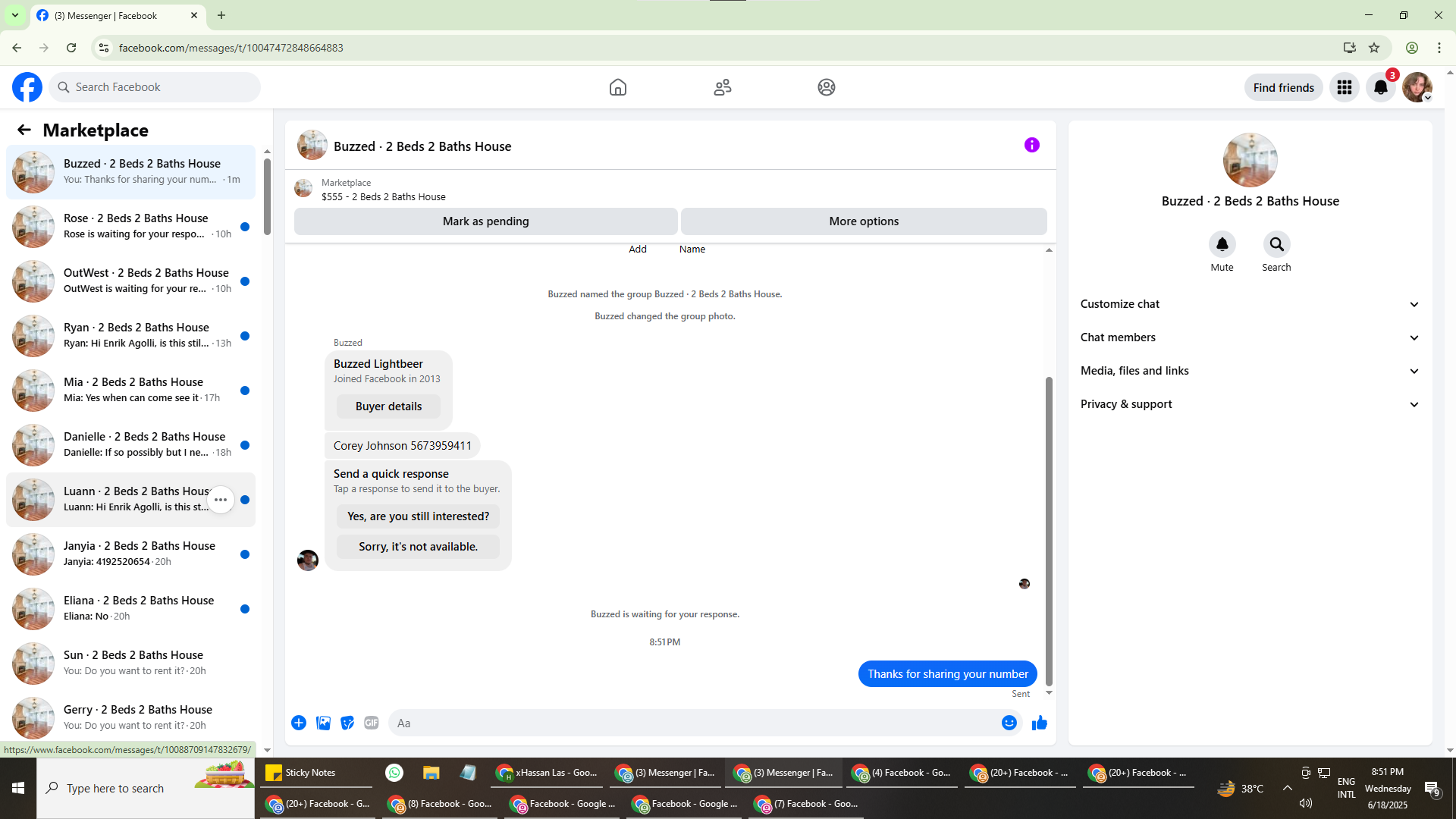The height and width of the screenshot is (819, 1456).
Task: Search in conversation using magnifier icon
Action: click(1277, 244)
